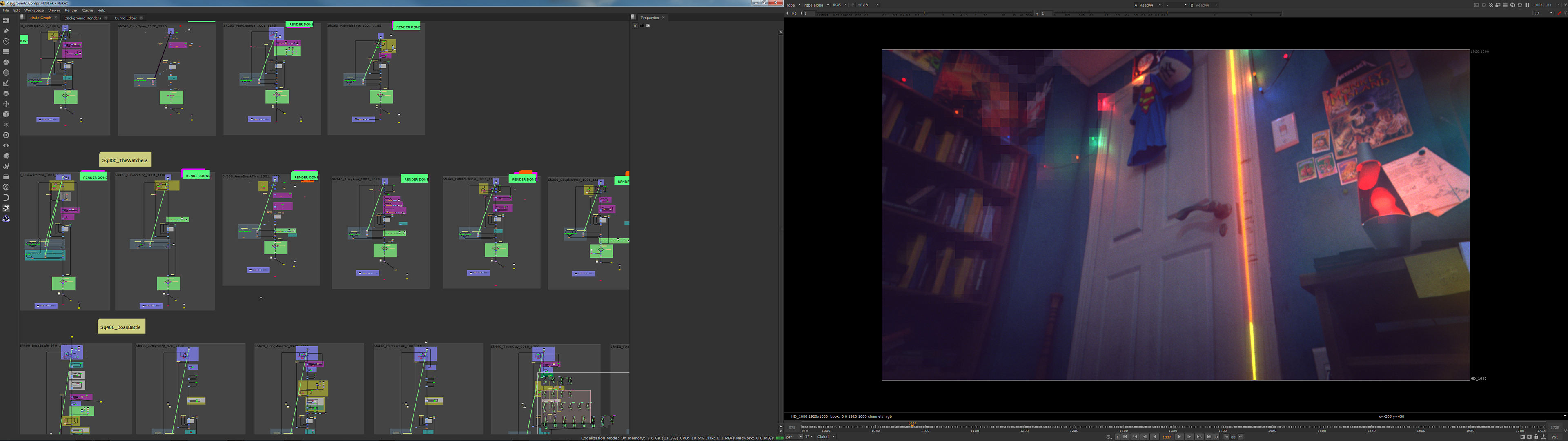Open the Global frame range dropdown
Image resolution: width=1568 pixels, height=441 pixels.
point(825,437)
